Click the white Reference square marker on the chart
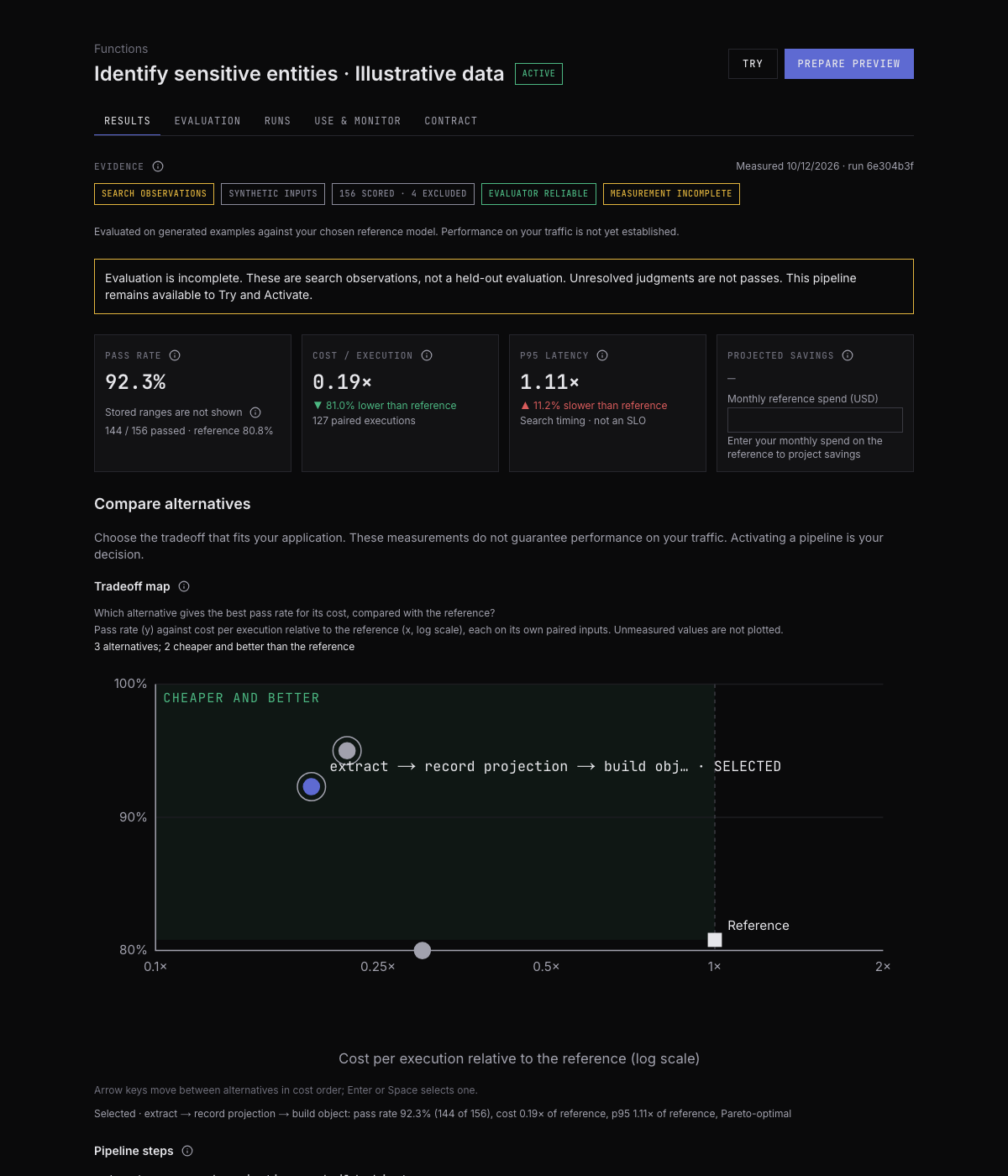The height and width of the screenshot is (1176, 1008). tap(715, 940)
